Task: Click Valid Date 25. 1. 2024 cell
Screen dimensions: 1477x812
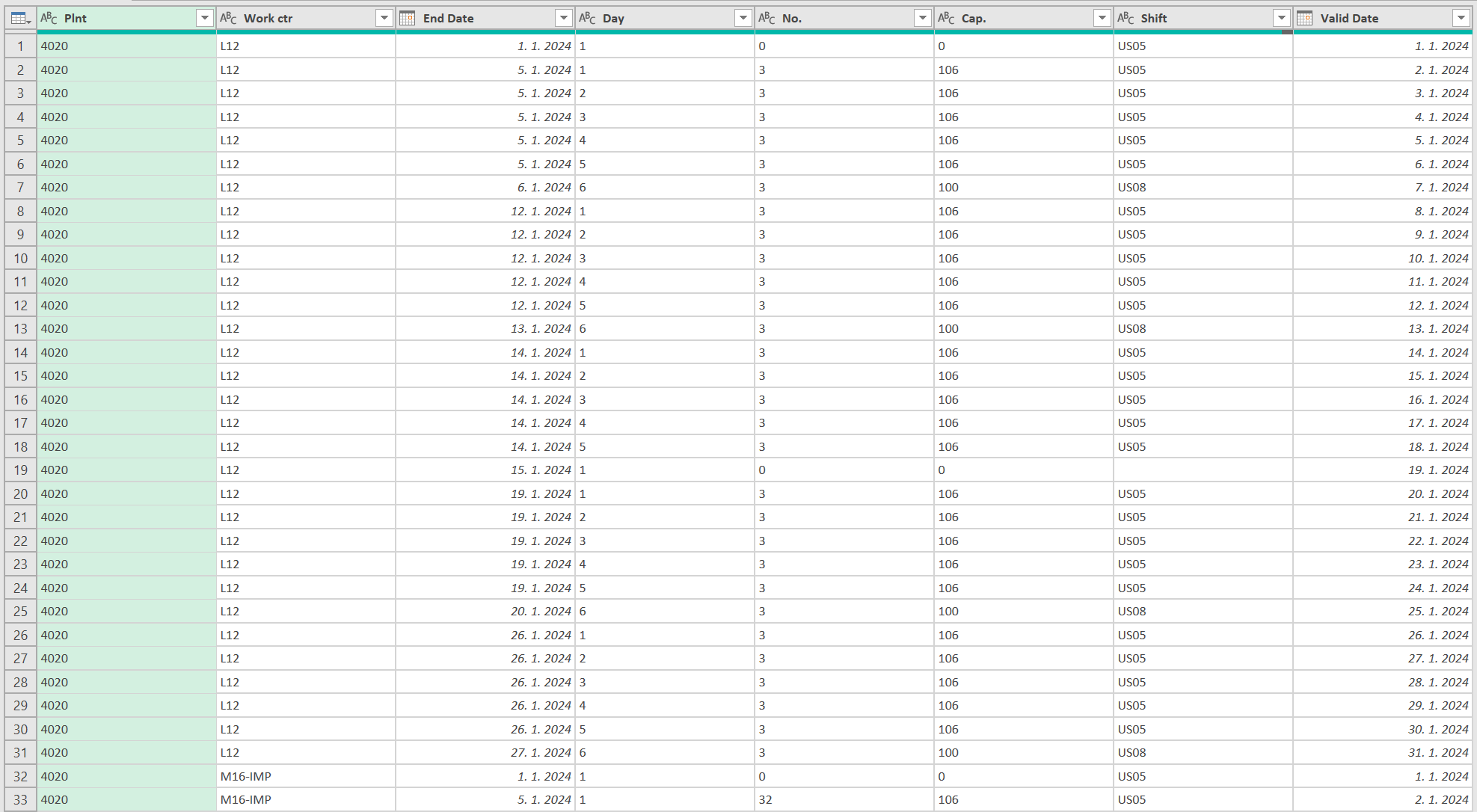Action: click(x=1383, y=611)
